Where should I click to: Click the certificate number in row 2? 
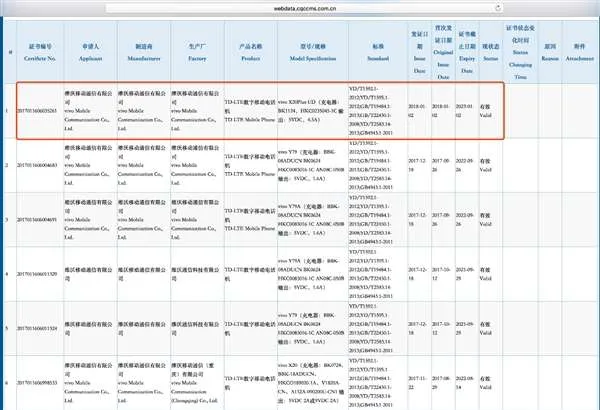pos(37,165)
